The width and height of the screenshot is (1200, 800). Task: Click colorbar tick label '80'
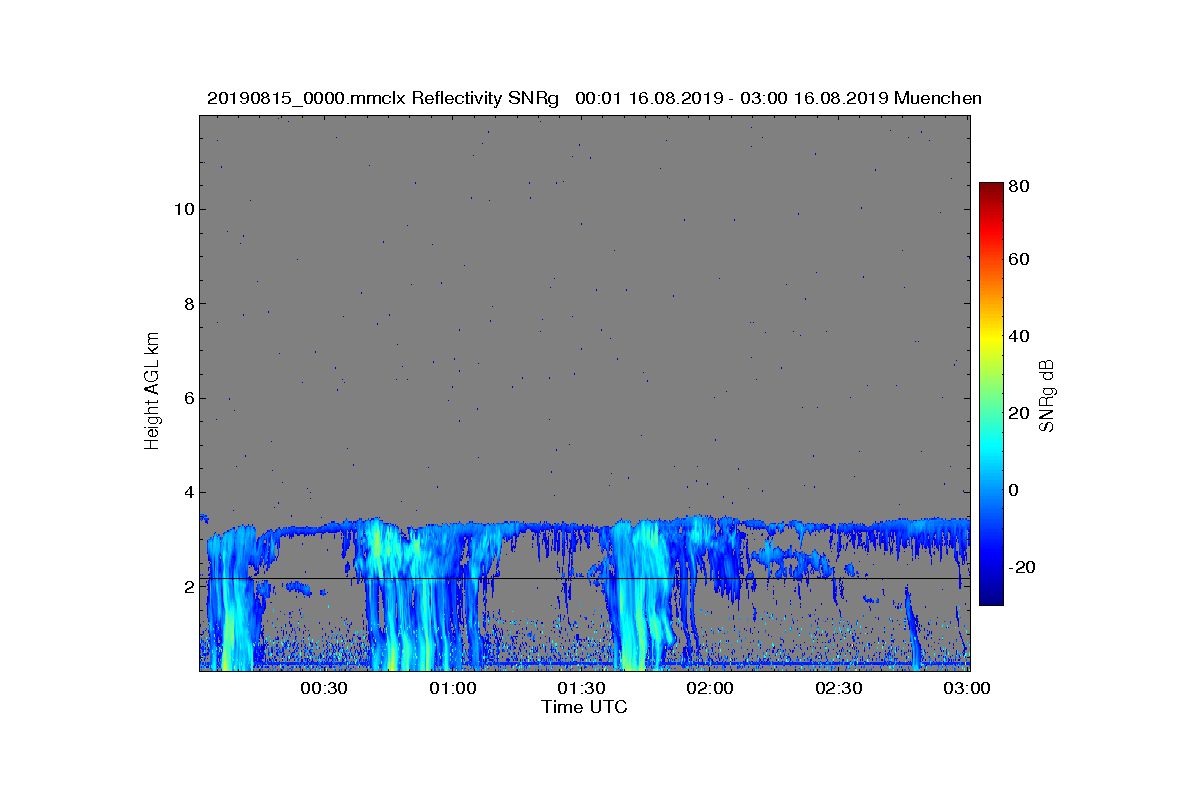[x=1020, y=186]
